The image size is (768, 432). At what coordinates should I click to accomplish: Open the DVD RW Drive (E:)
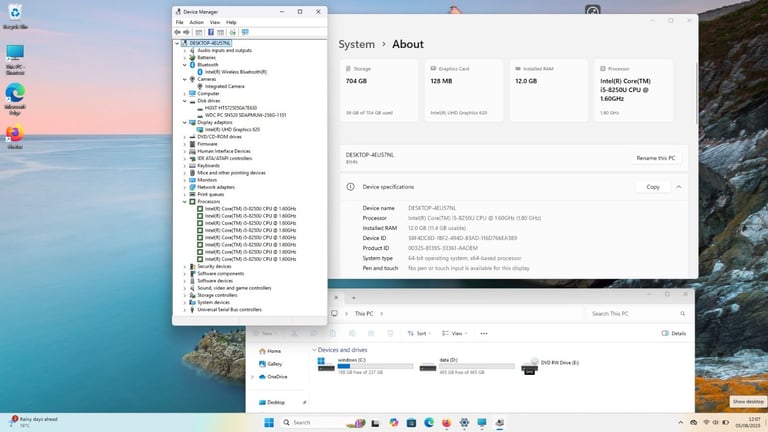550,365
